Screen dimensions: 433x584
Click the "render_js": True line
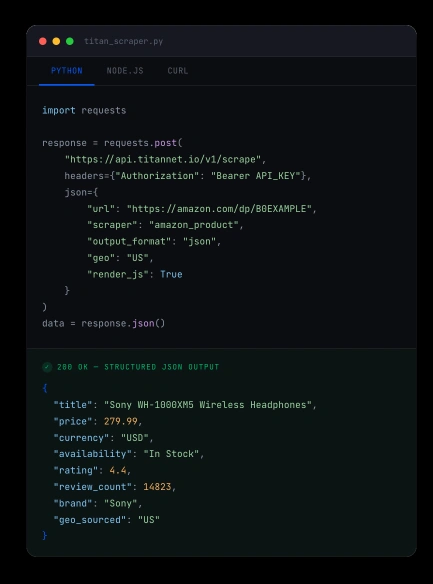134,274
